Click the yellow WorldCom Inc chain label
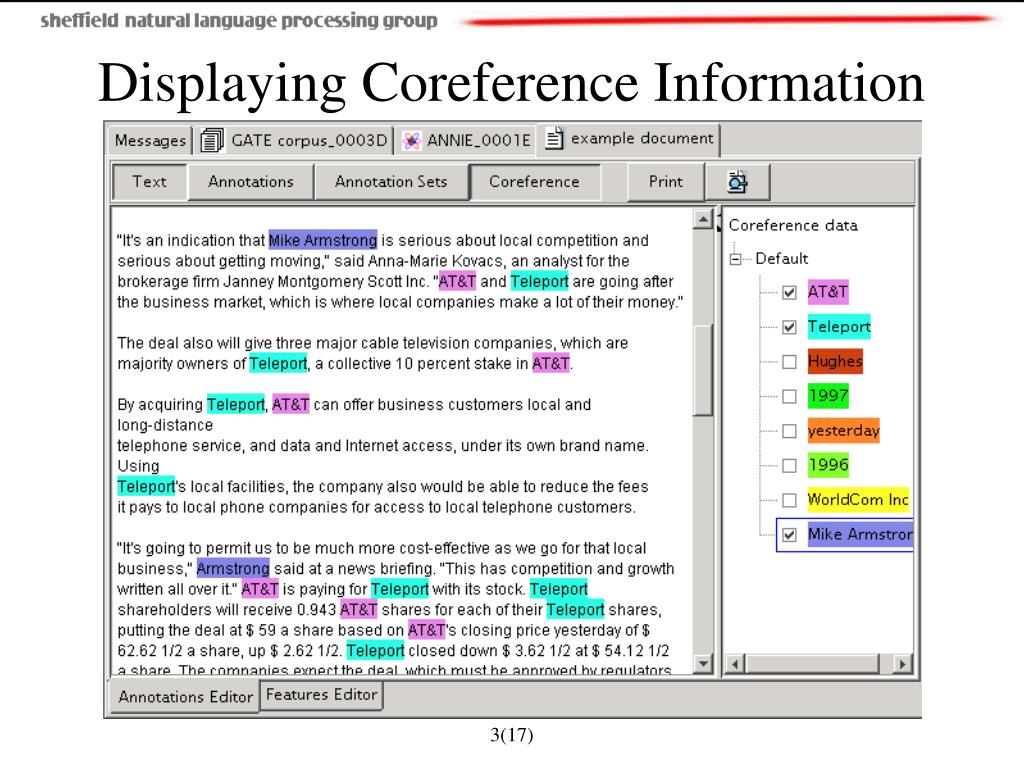The width and height of the screenshot is (1024, 768). (x=858, y=500)
